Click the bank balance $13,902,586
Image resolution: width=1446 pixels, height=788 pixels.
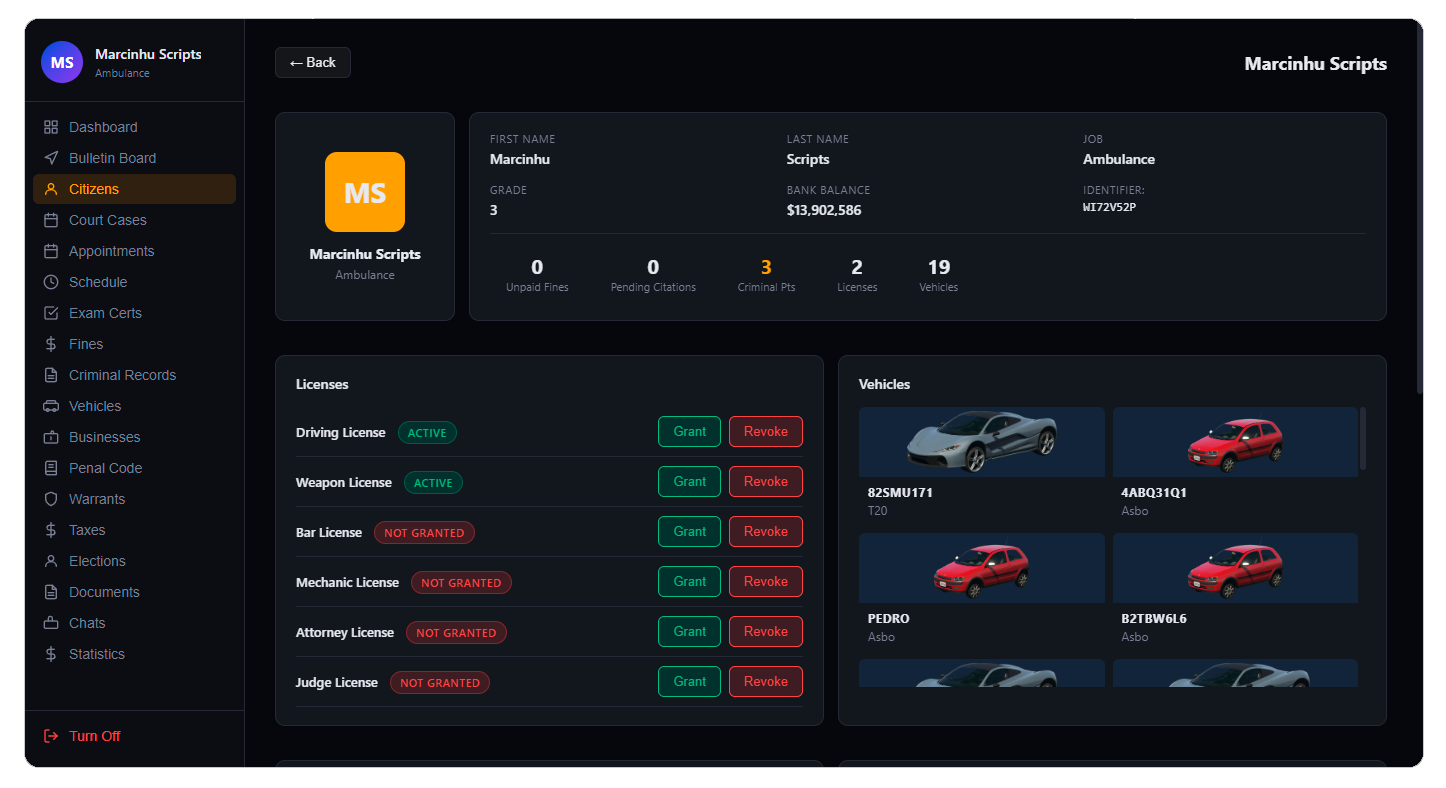(x=824, y=210)
